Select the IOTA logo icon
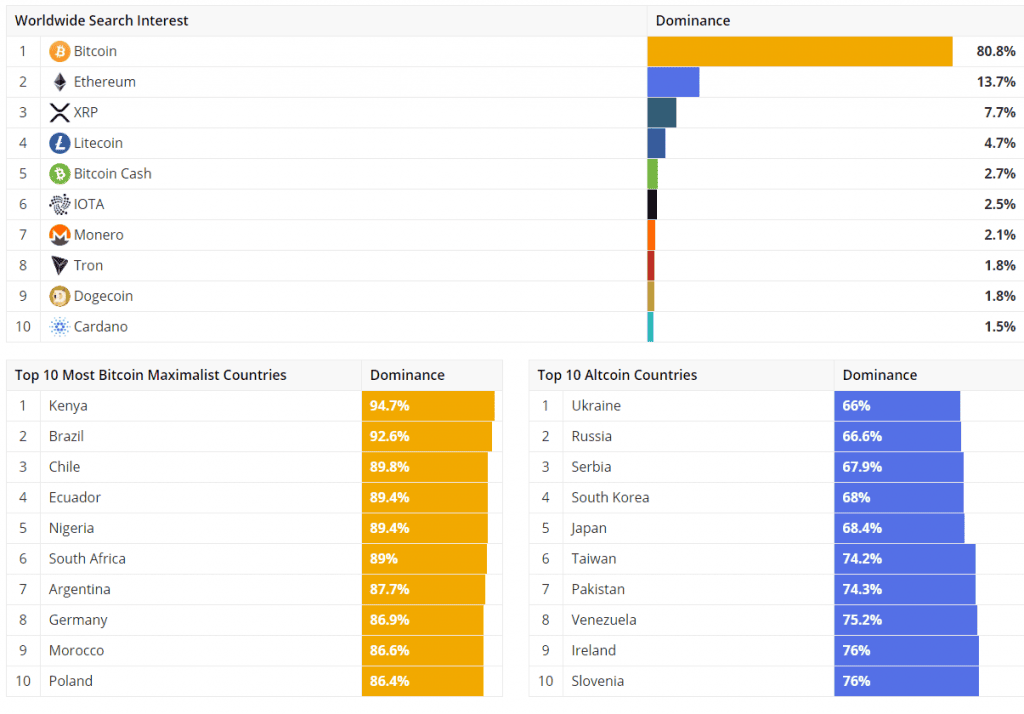 (59, 204)
